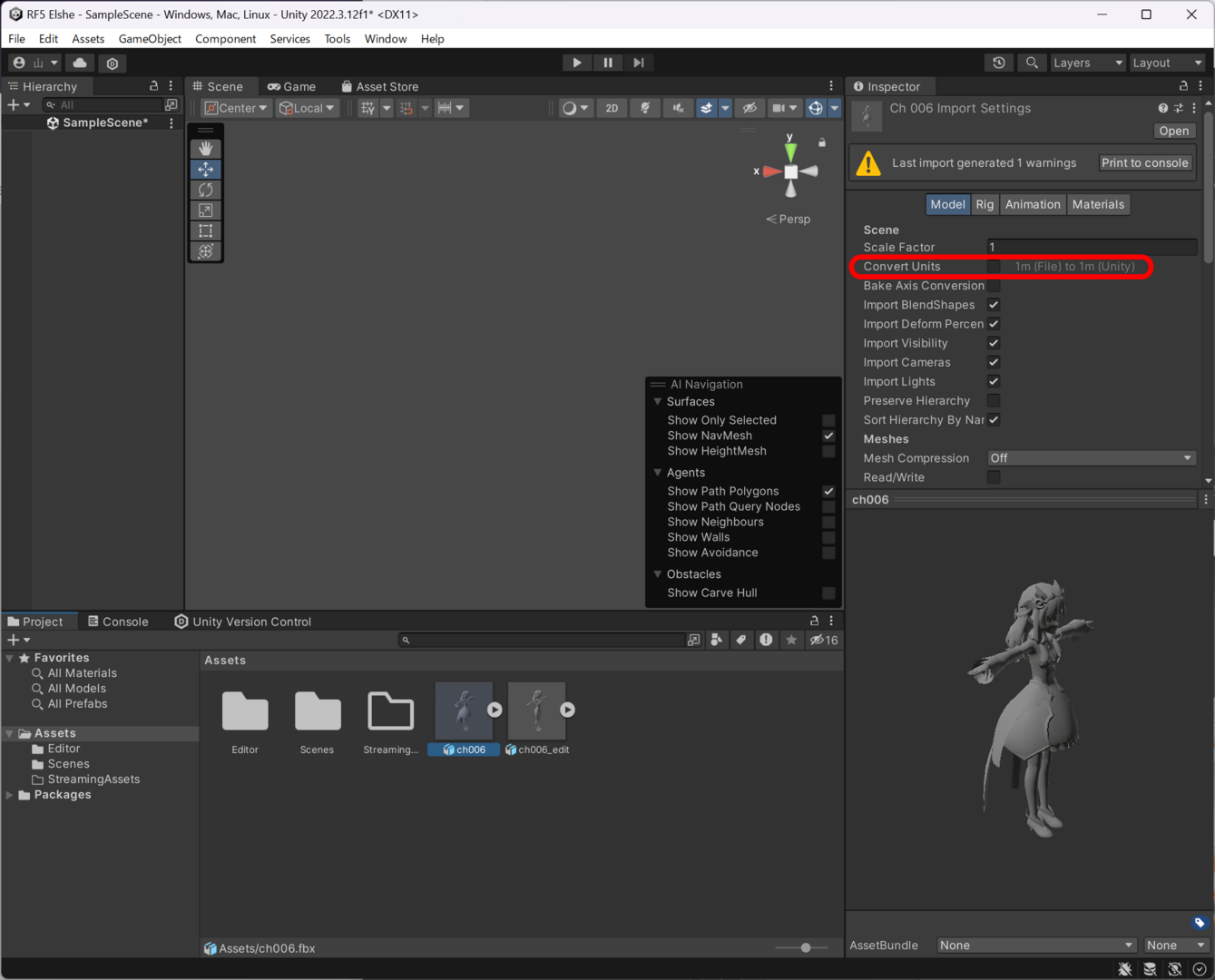The width and height of the screenshot is (1215, 980).
Task: Adjust the asset thumbnail size slider
Action: click(x=805, y=947)
